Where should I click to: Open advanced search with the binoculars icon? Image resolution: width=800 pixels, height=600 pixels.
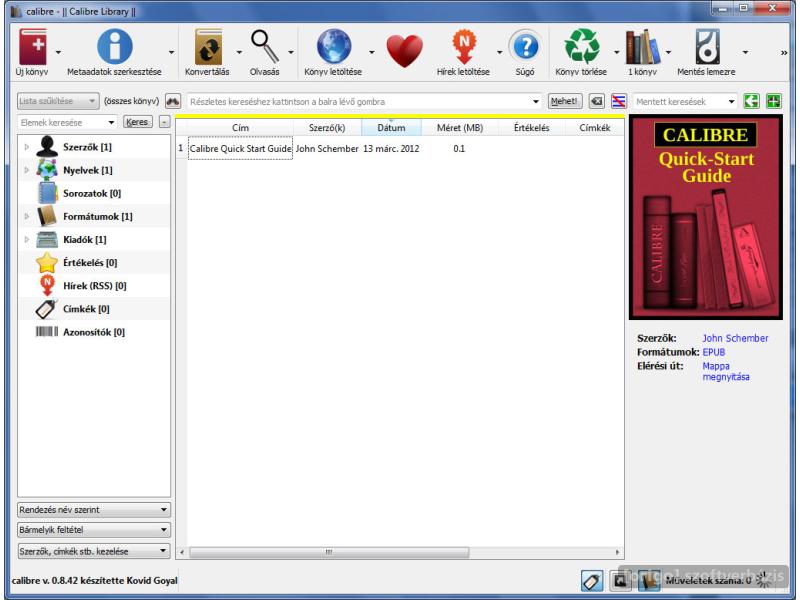(173, 101)
